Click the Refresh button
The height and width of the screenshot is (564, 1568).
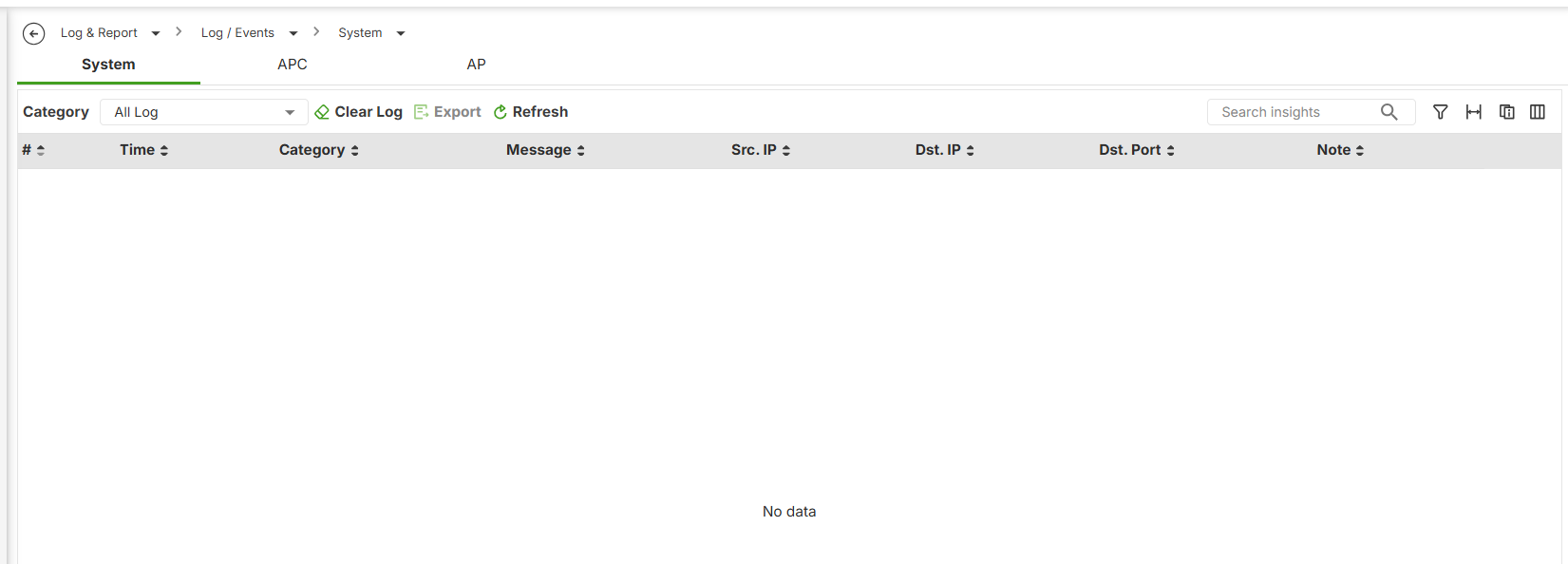pyautogui.click(x=531, y=112)
